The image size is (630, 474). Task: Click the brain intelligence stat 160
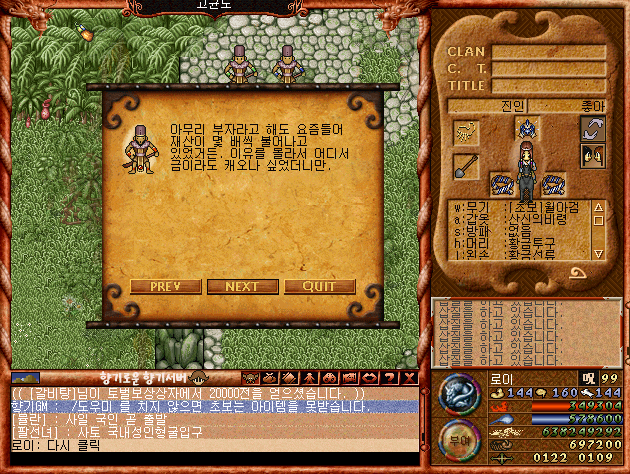pyautogui.click(x=557, y=393)
